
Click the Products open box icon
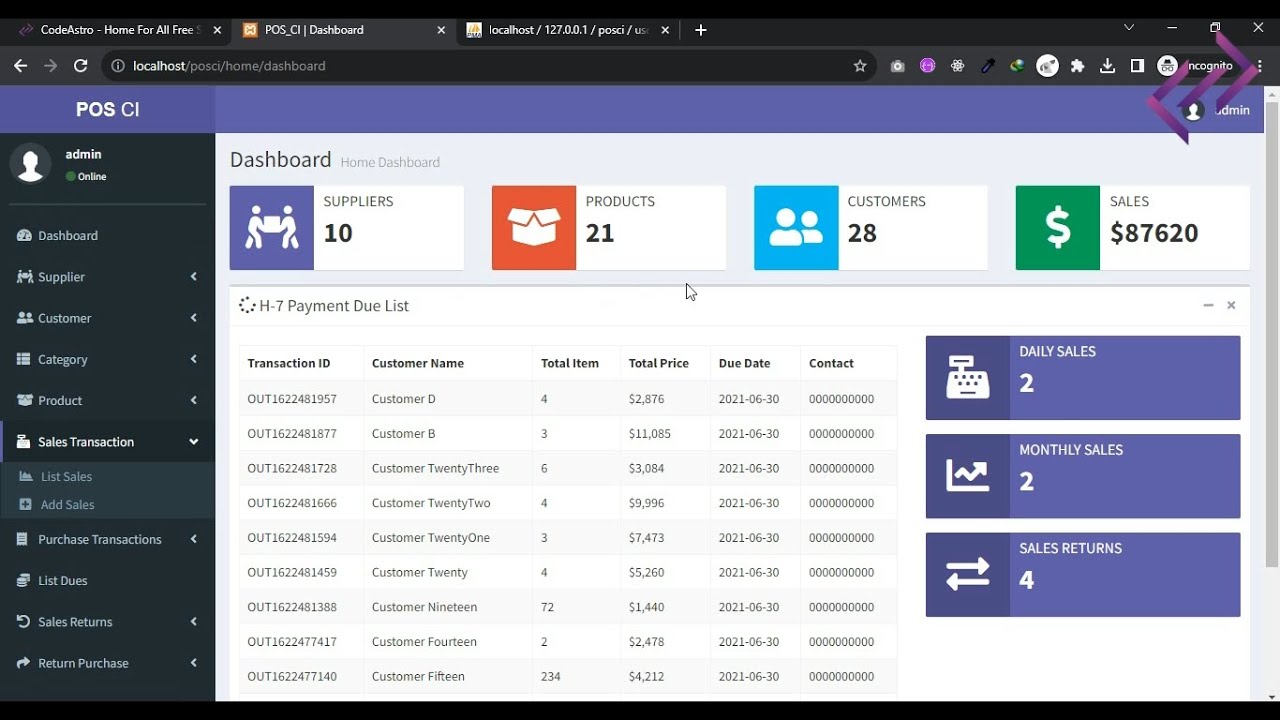pos(534,228)
